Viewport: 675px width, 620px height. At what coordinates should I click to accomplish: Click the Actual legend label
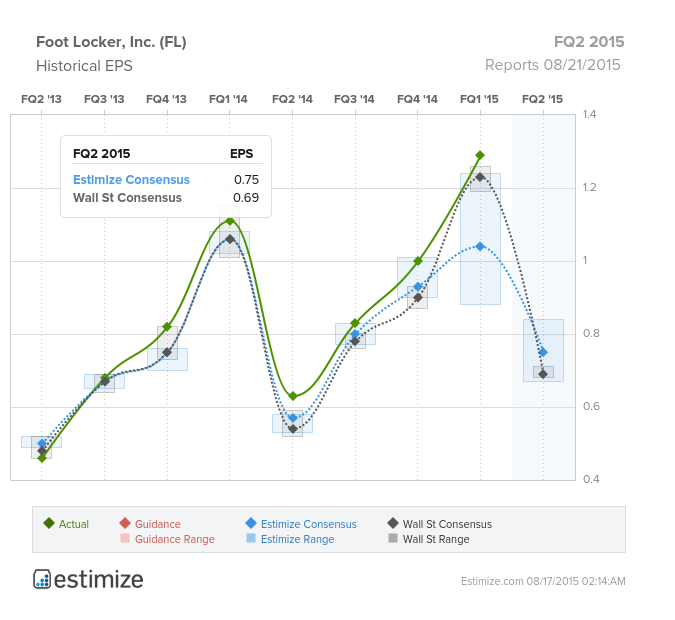click(x=74, y=524)
